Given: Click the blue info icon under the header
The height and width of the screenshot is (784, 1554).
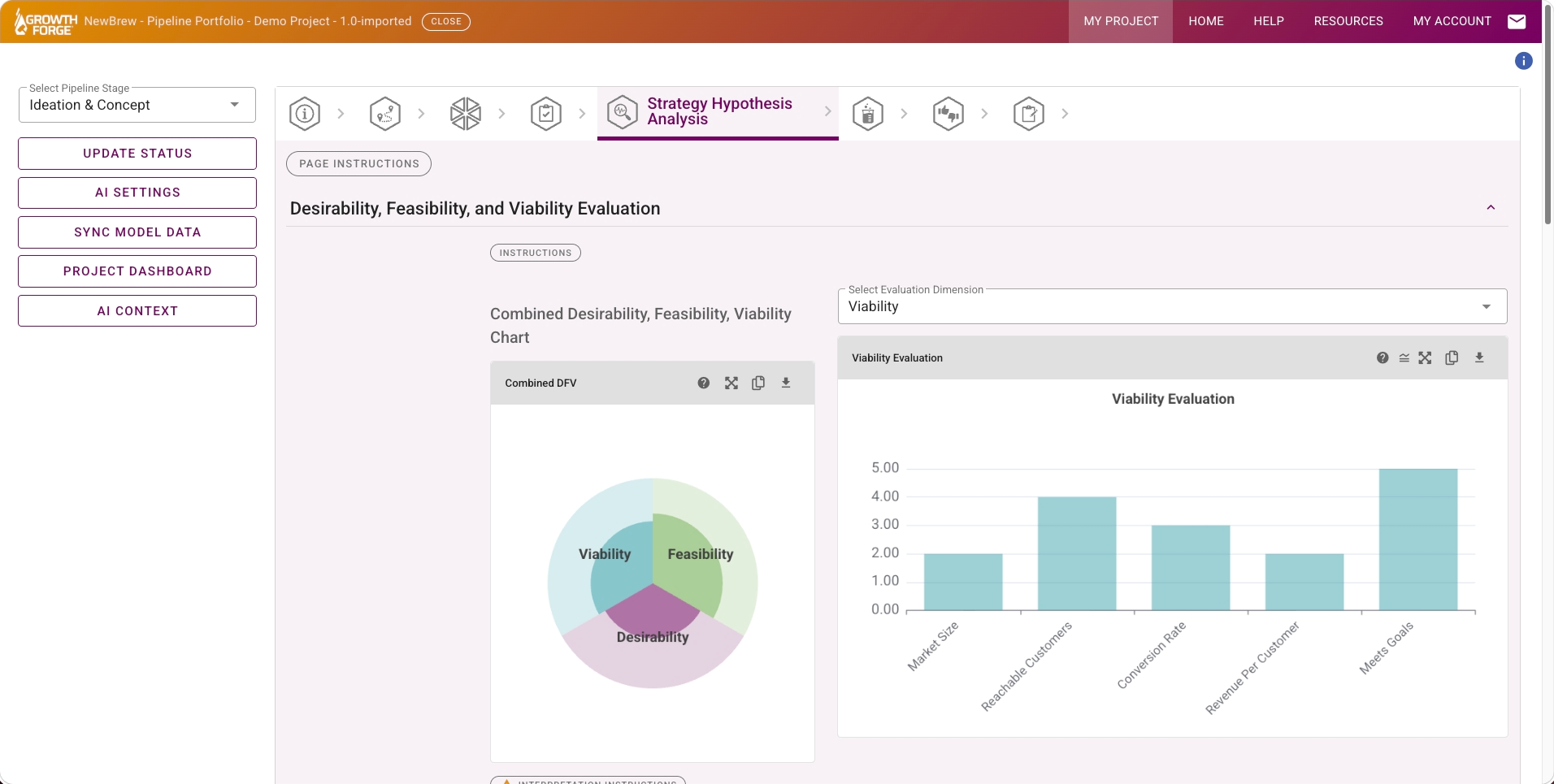Looking at the screenshot, I should coord(1524,61).
